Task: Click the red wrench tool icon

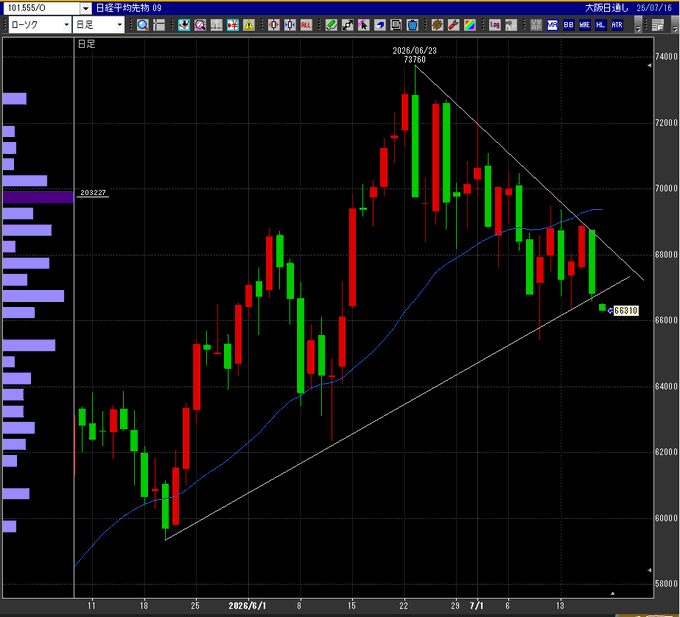Action: (x=454, y=25)
